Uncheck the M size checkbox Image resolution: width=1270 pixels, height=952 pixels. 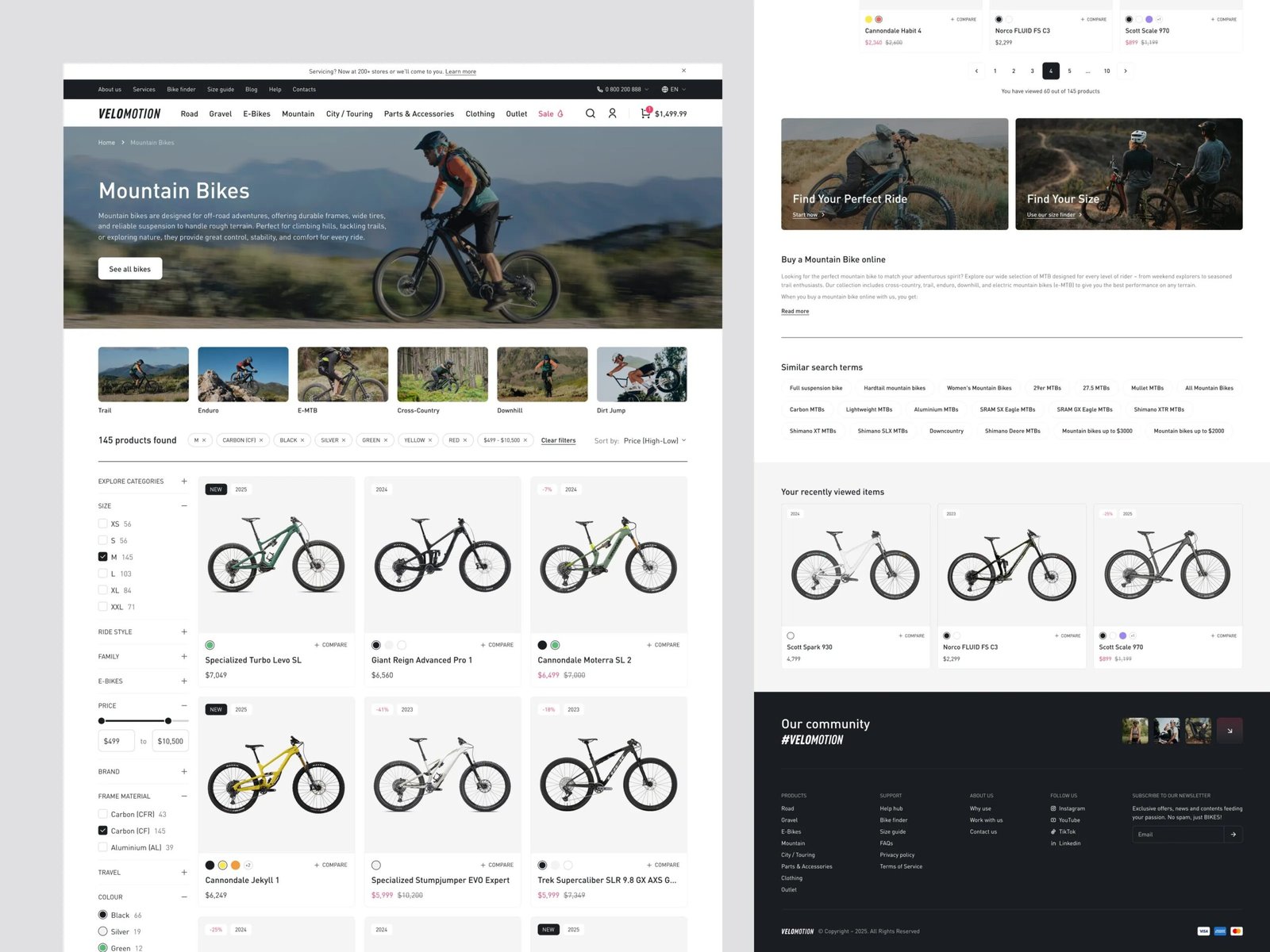tap(102, 557)
